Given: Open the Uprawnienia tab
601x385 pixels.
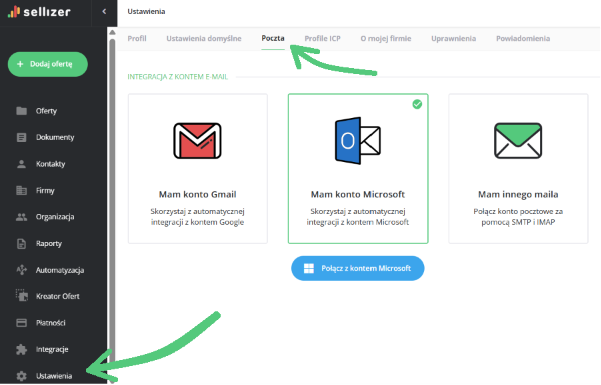Looking at the screenshot, I should [453, 38].
